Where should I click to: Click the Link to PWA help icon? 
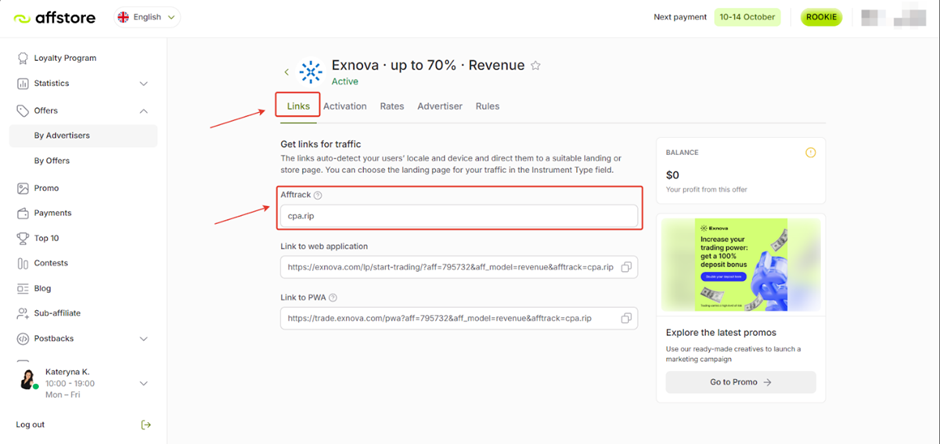(333, 297)
